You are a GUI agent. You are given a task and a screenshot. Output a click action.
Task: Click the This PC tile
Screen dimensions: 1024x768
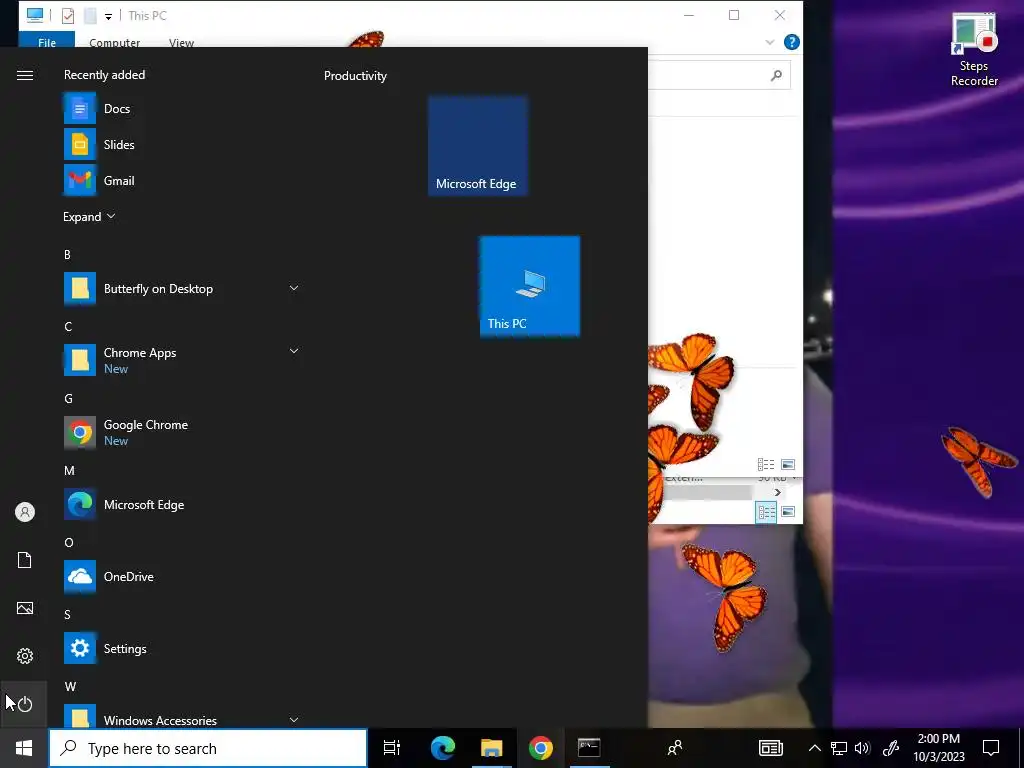tap(530, 287)
